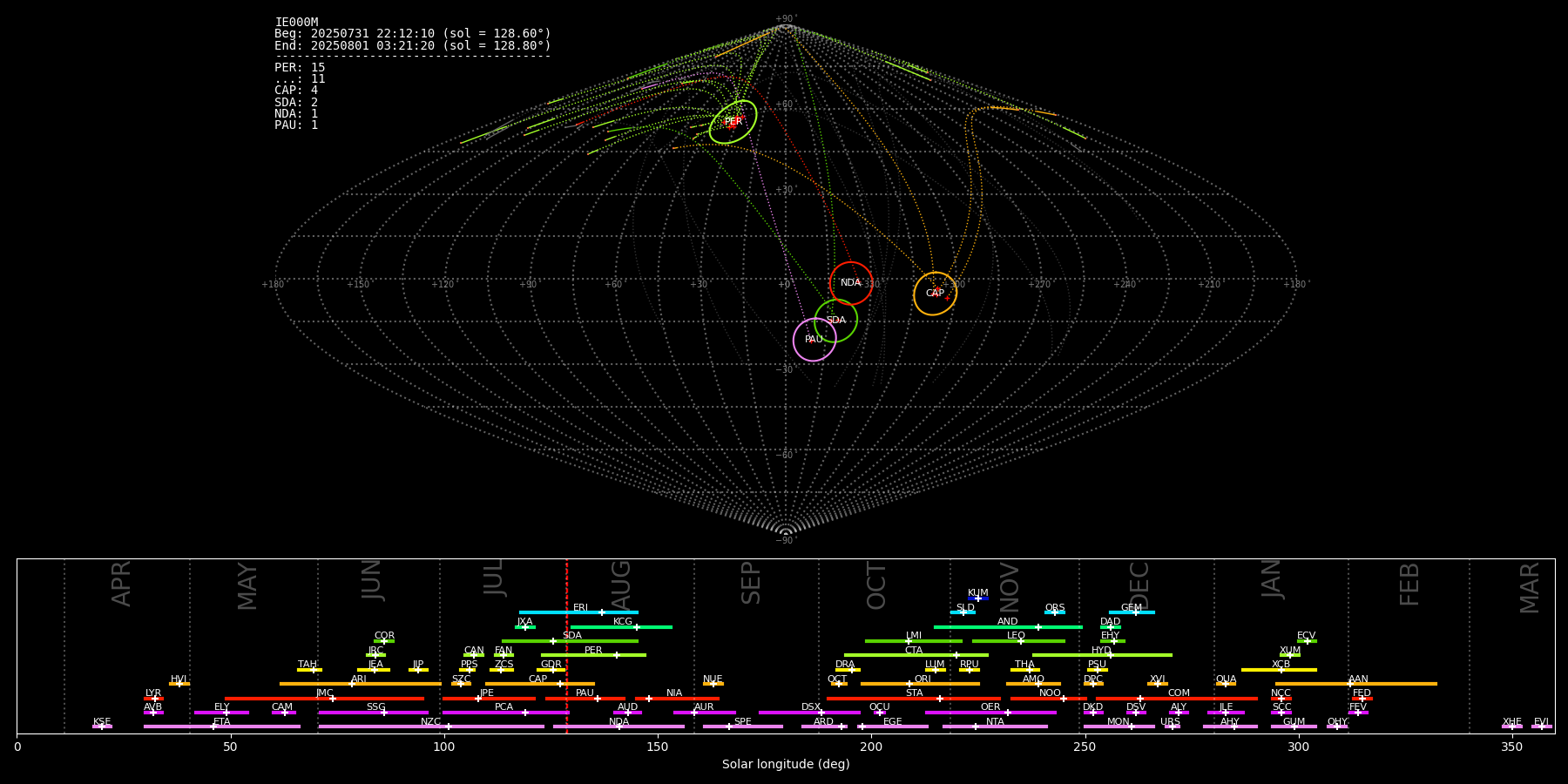Screen dimensions: 1568x784
Task: Click the HYD shower bar in timeline
Action: click(1102, 655)
